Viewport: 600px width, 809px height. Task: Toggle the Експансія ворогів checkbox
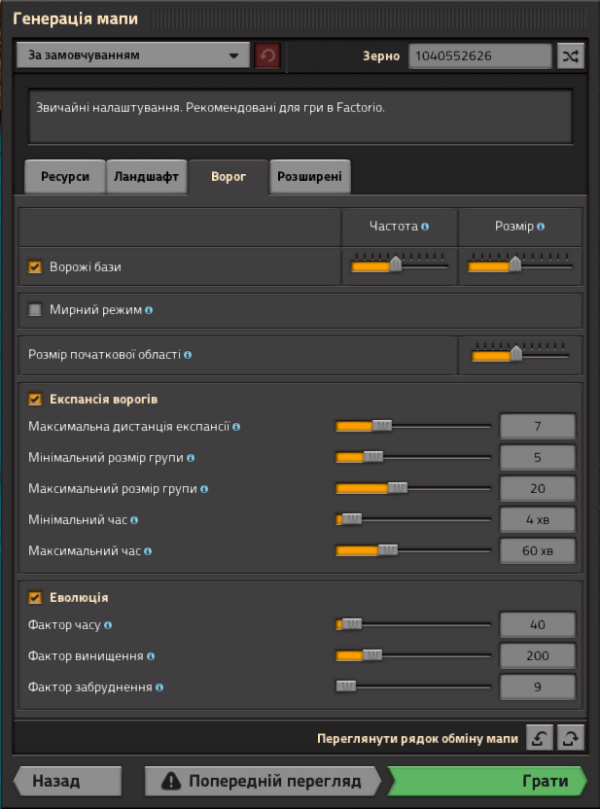coord(35,399)
